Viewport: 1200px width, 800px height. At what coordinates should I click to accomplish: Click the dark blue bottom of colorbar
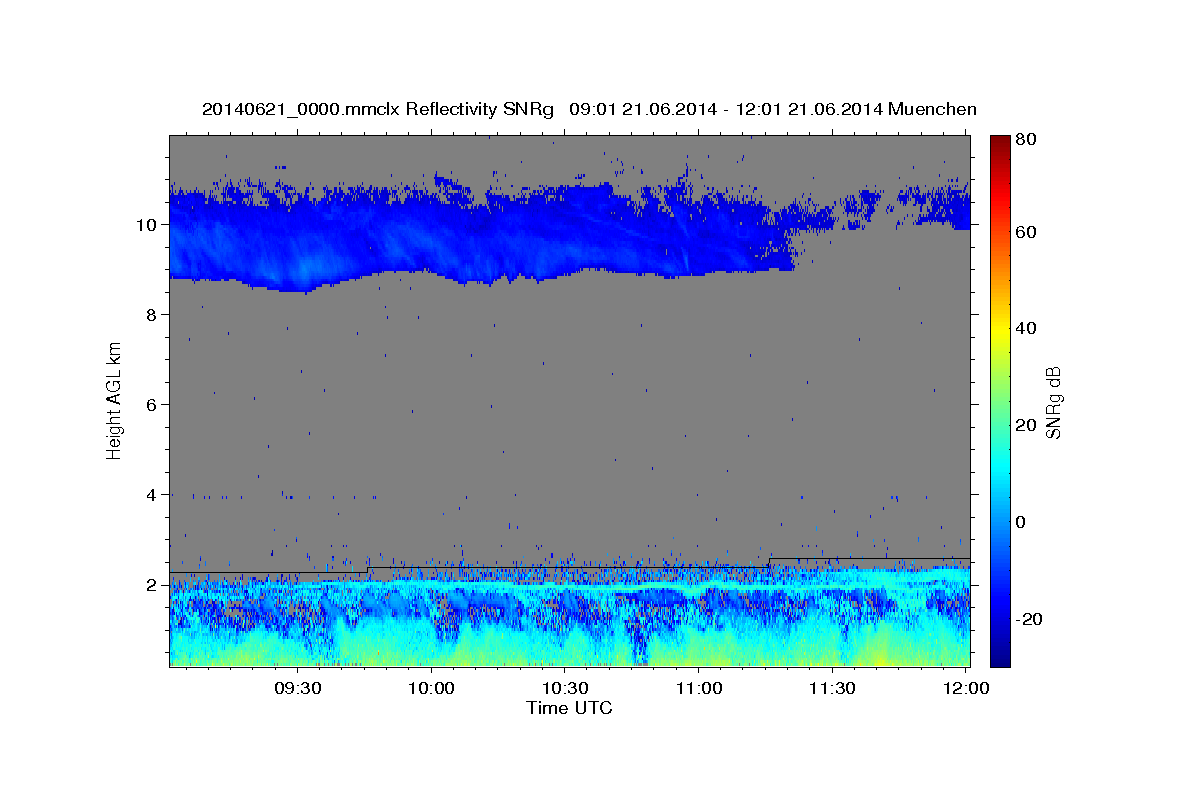1000,655
